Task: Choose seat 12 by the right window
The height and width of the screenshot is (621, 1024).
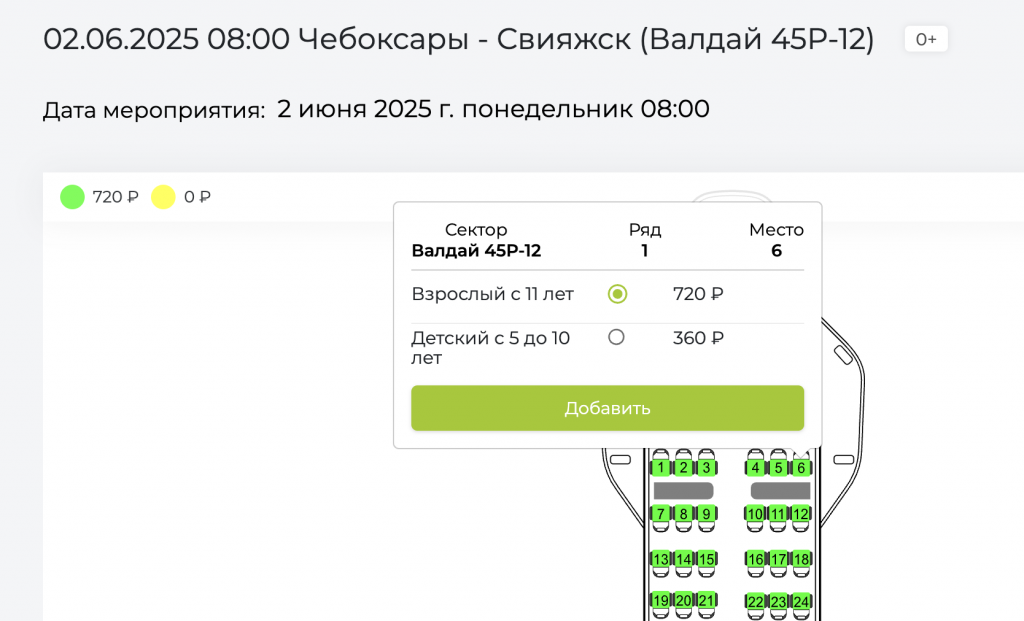Action: click(801, 514)
